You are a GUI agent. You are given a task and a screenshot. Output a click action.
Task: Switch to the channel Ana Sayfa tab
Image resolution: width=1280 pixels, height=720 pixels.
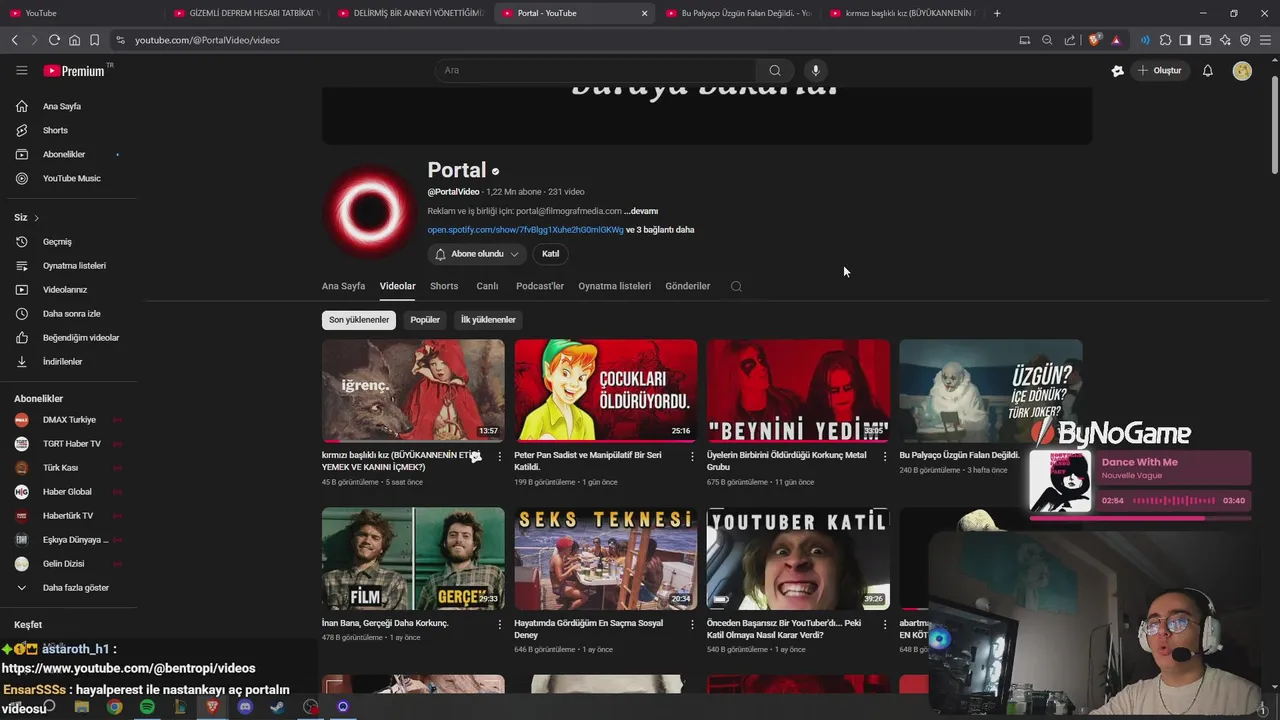[x=343, y=286]
